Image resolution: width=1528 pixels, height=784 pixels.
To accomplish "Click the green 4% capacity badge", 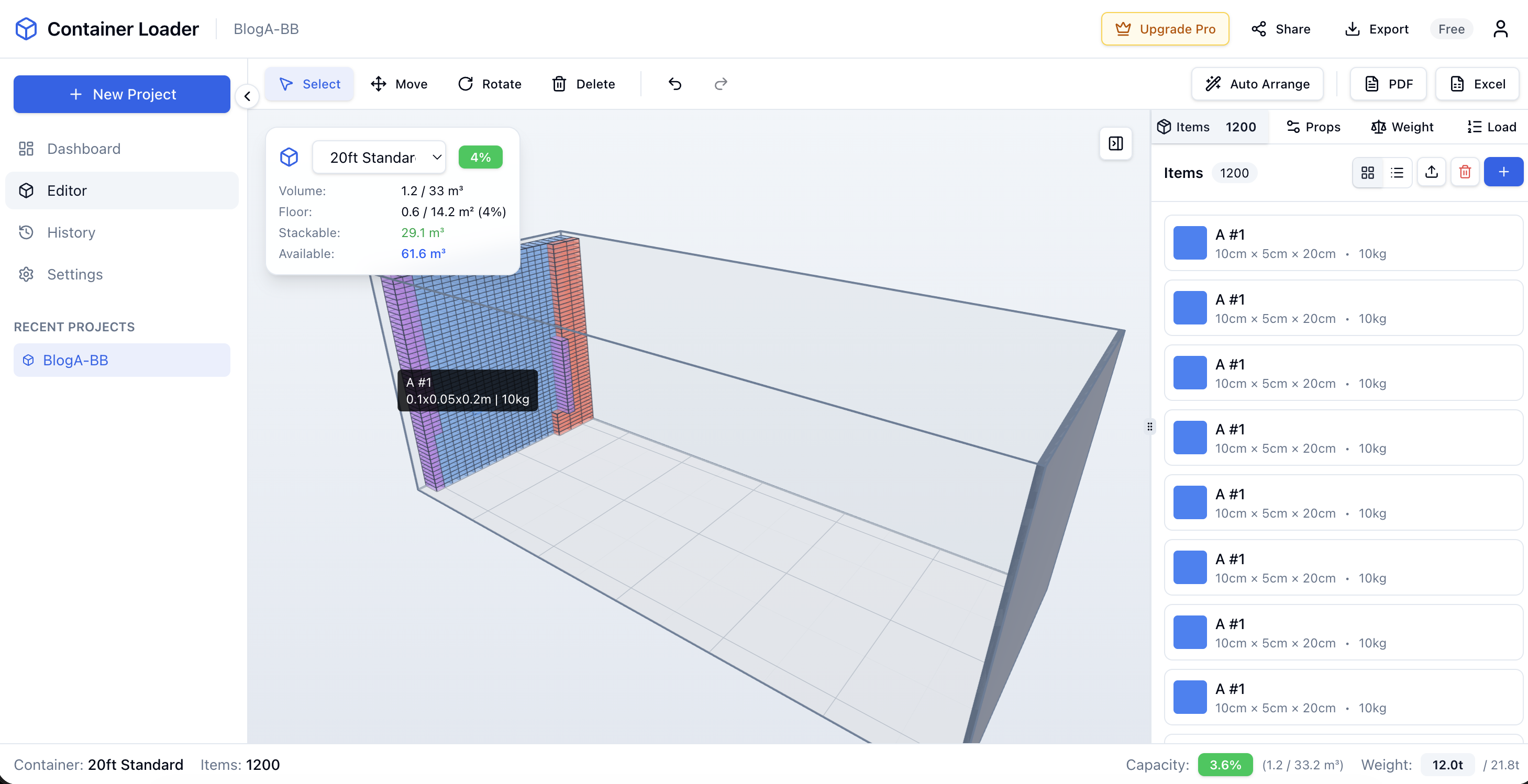I will [481, 156].
